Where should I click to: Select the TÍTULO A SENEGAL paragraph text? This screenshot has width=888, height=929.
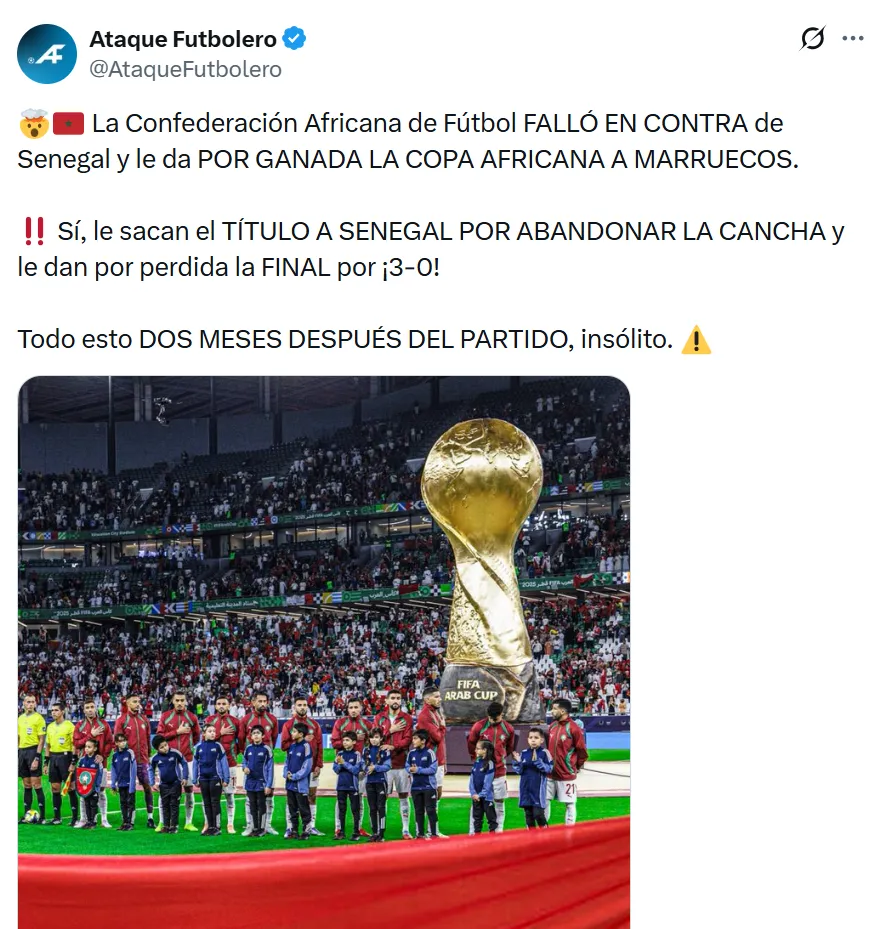[x=431, y=249]
